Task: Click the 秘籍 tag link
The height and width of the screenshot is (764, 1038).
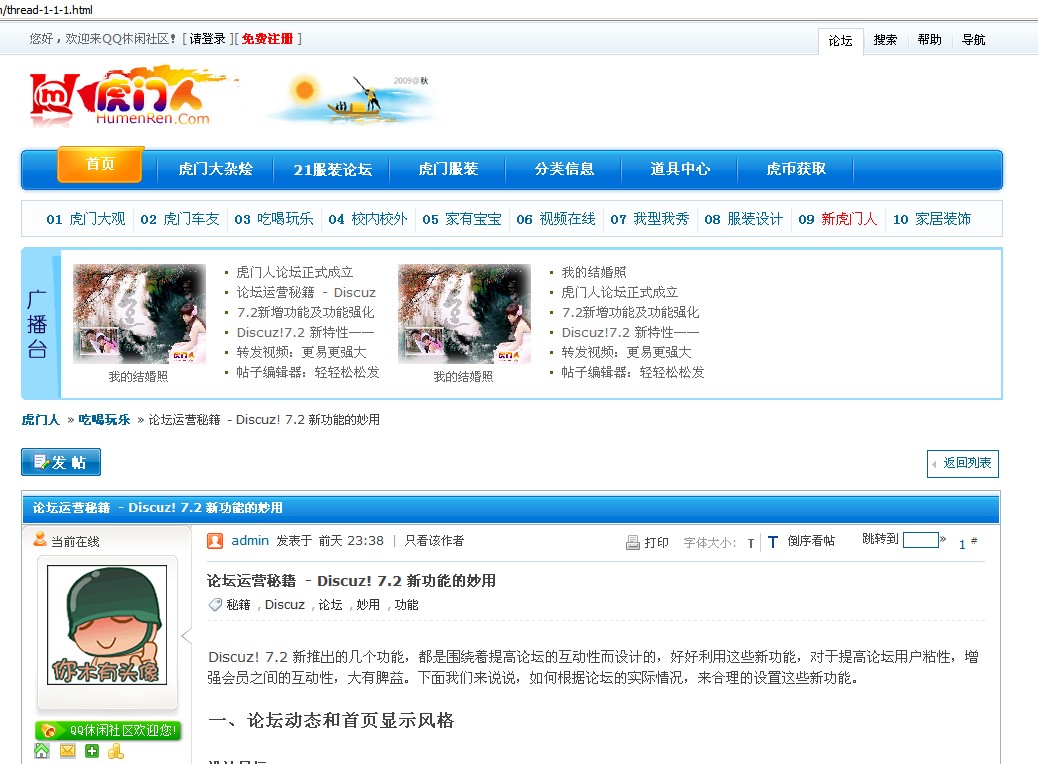Action: [238, 605]
